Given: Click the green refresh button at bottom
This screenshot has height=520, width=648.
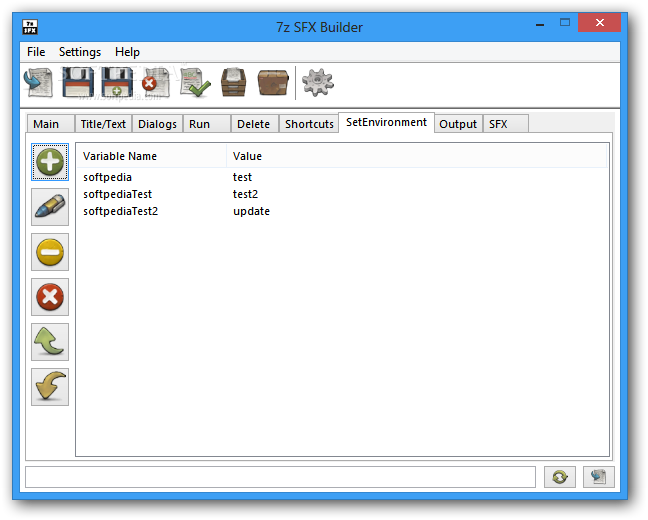Looking at the screenshot, I should pyautogui.click(x=560, y=477).
